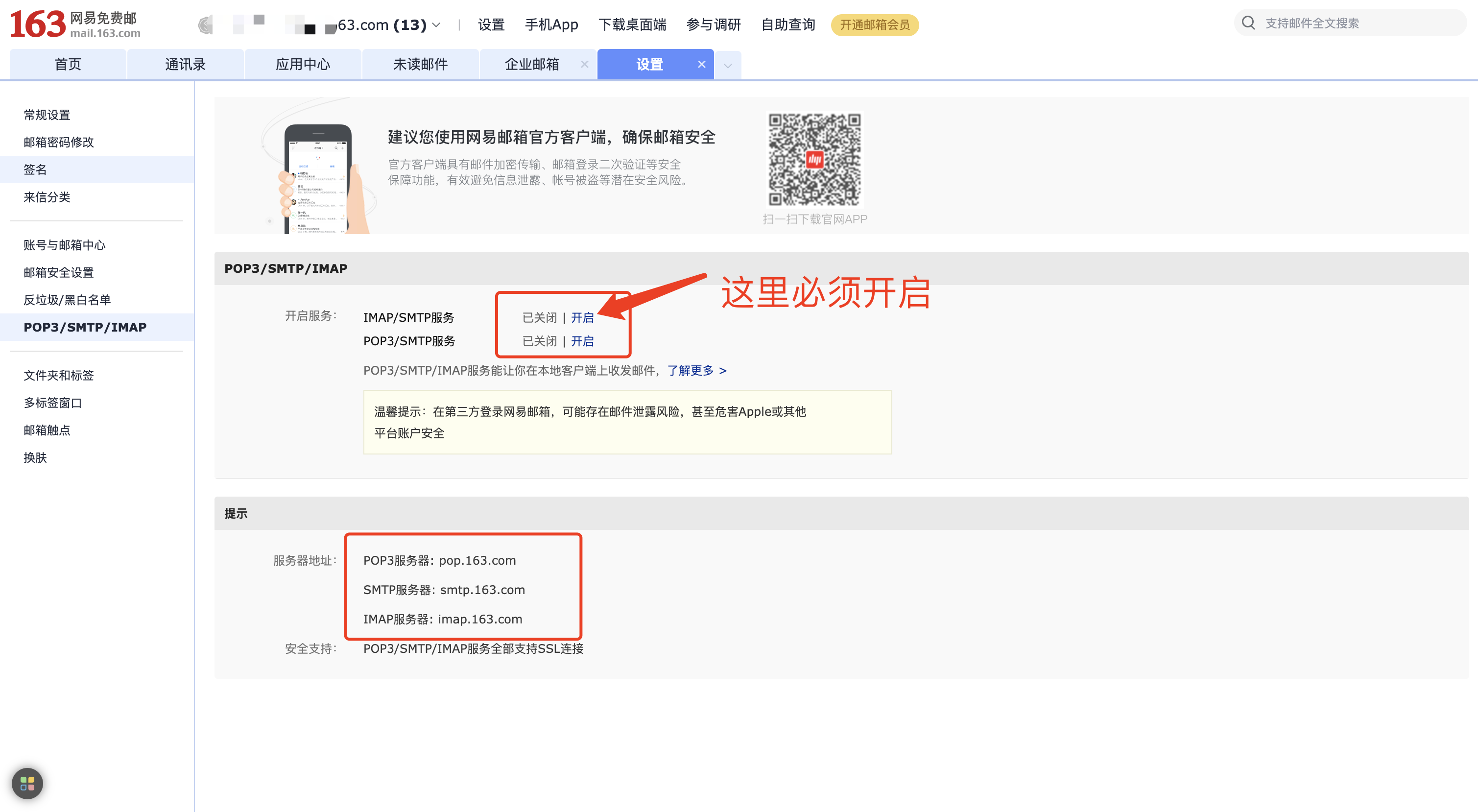Click 自助查询 link
This screenshot has width=1478, height=812.
point(788,24)
